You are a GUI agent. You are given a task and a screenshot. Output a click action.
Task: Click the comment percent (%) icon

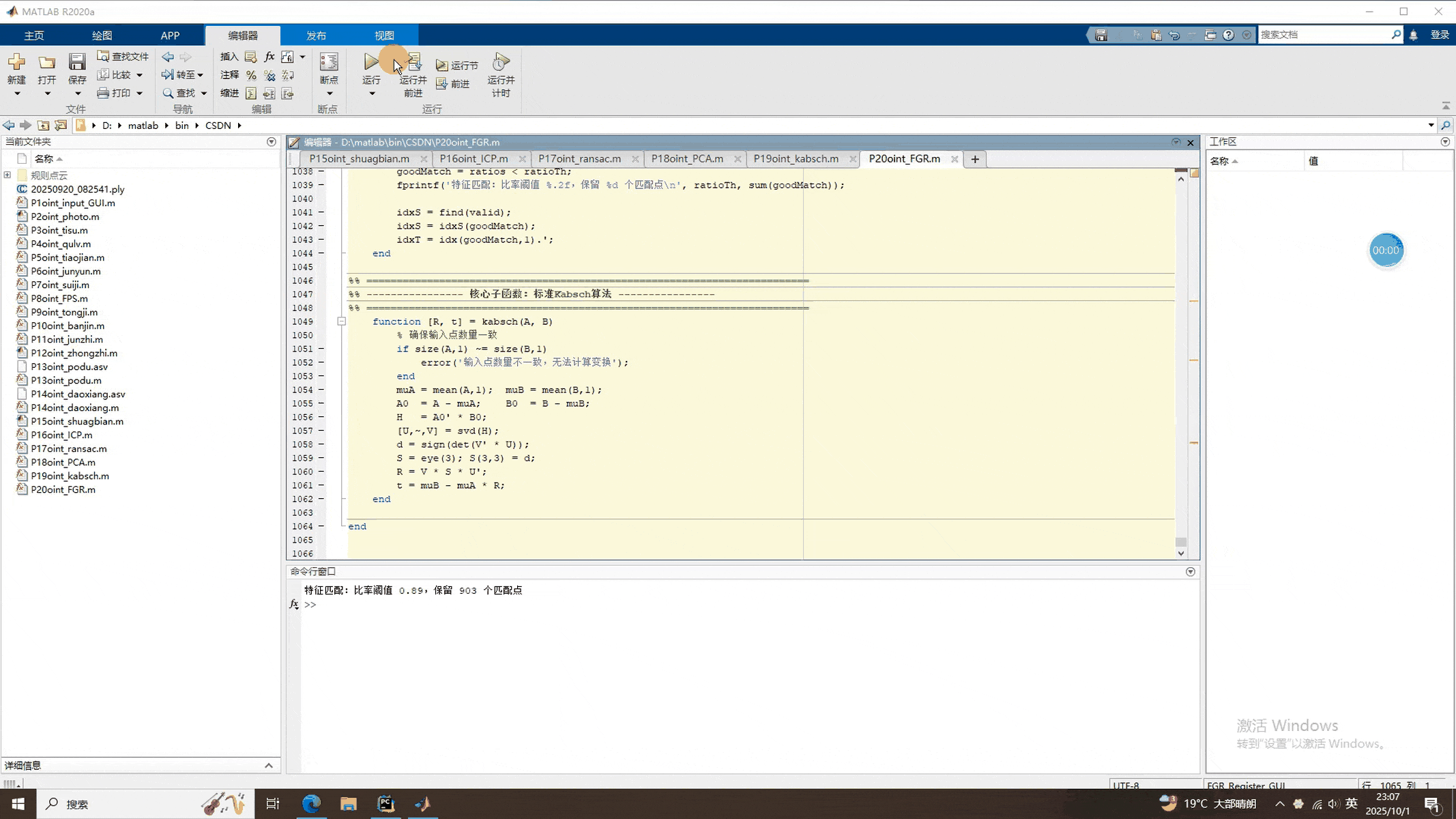coord(251,75)
